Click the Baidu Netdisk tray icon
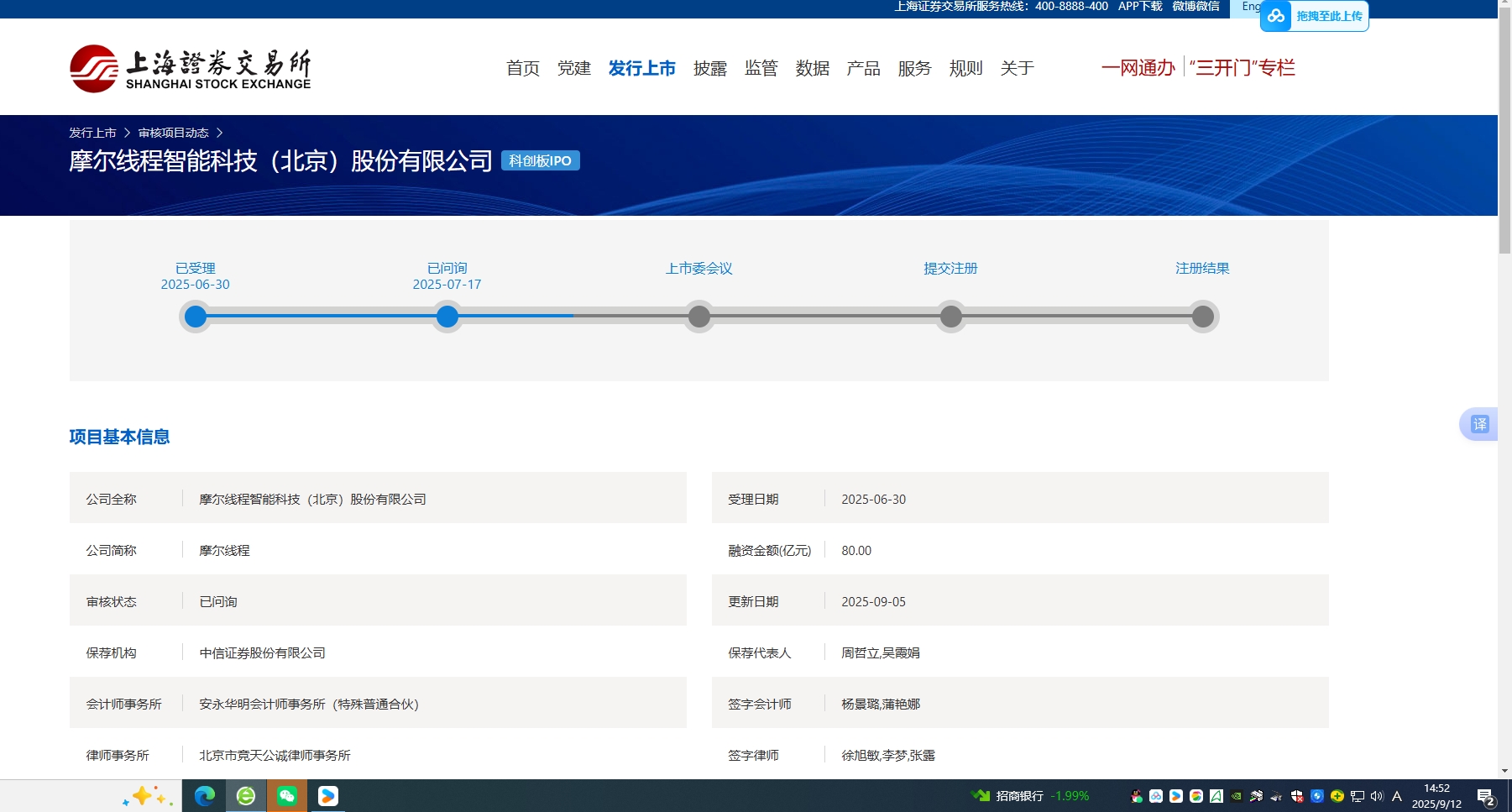 tap(1156, 796)
